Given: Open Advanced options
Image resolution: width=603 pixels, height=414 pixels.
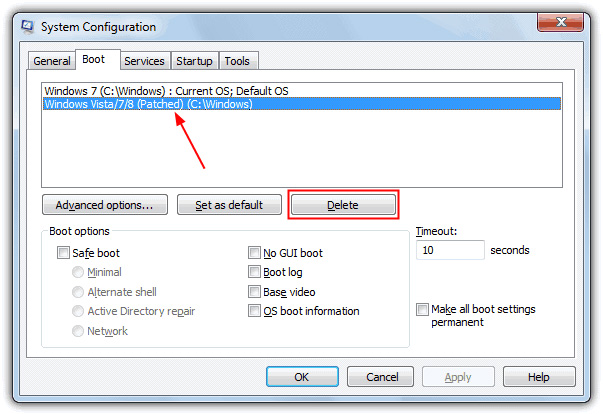Looking at the screenshot, I should pos(104,205).
